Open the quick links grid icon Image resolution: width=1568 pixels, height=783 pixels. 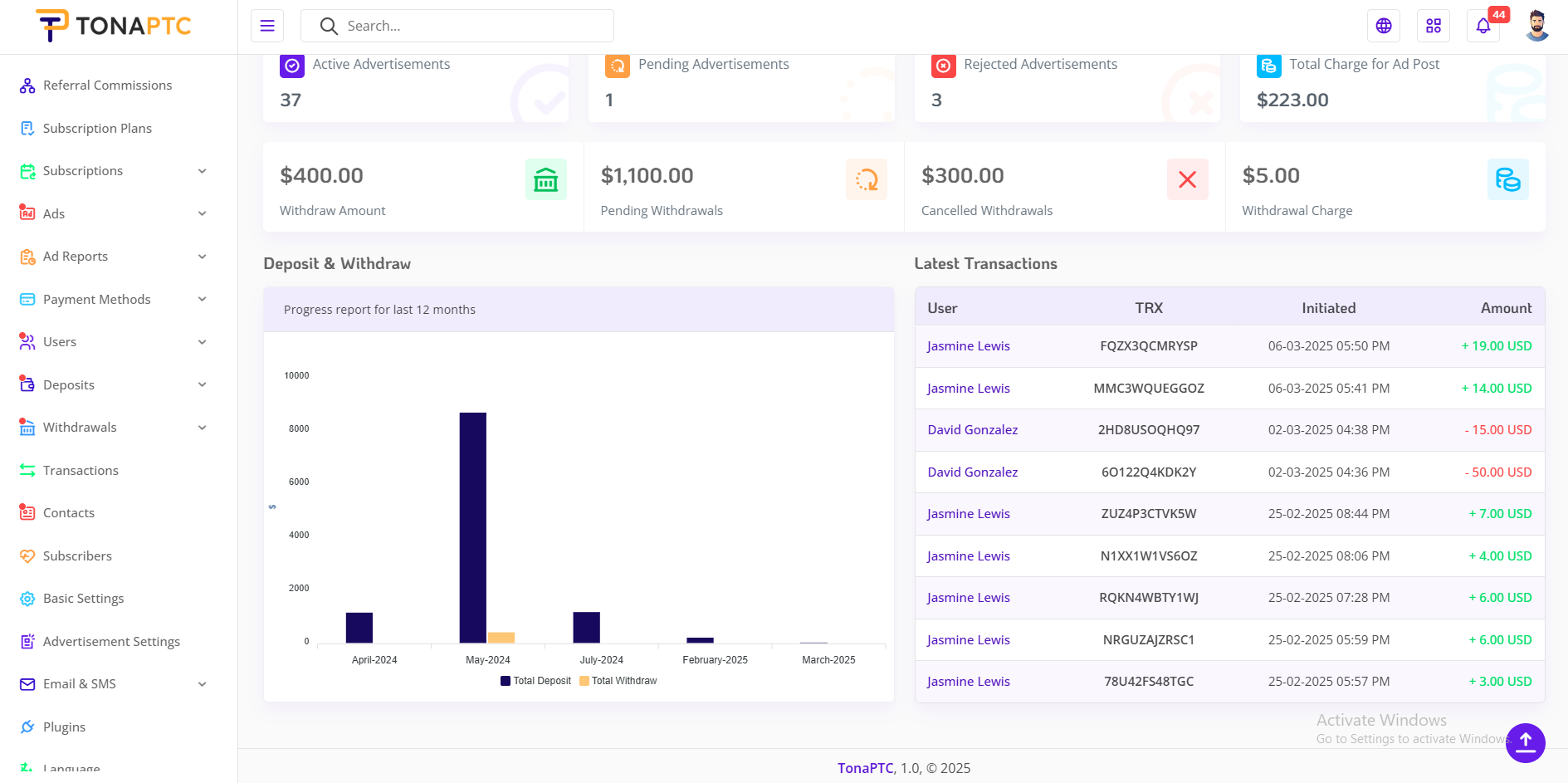pyautogui.click(x=1434, y=26)
